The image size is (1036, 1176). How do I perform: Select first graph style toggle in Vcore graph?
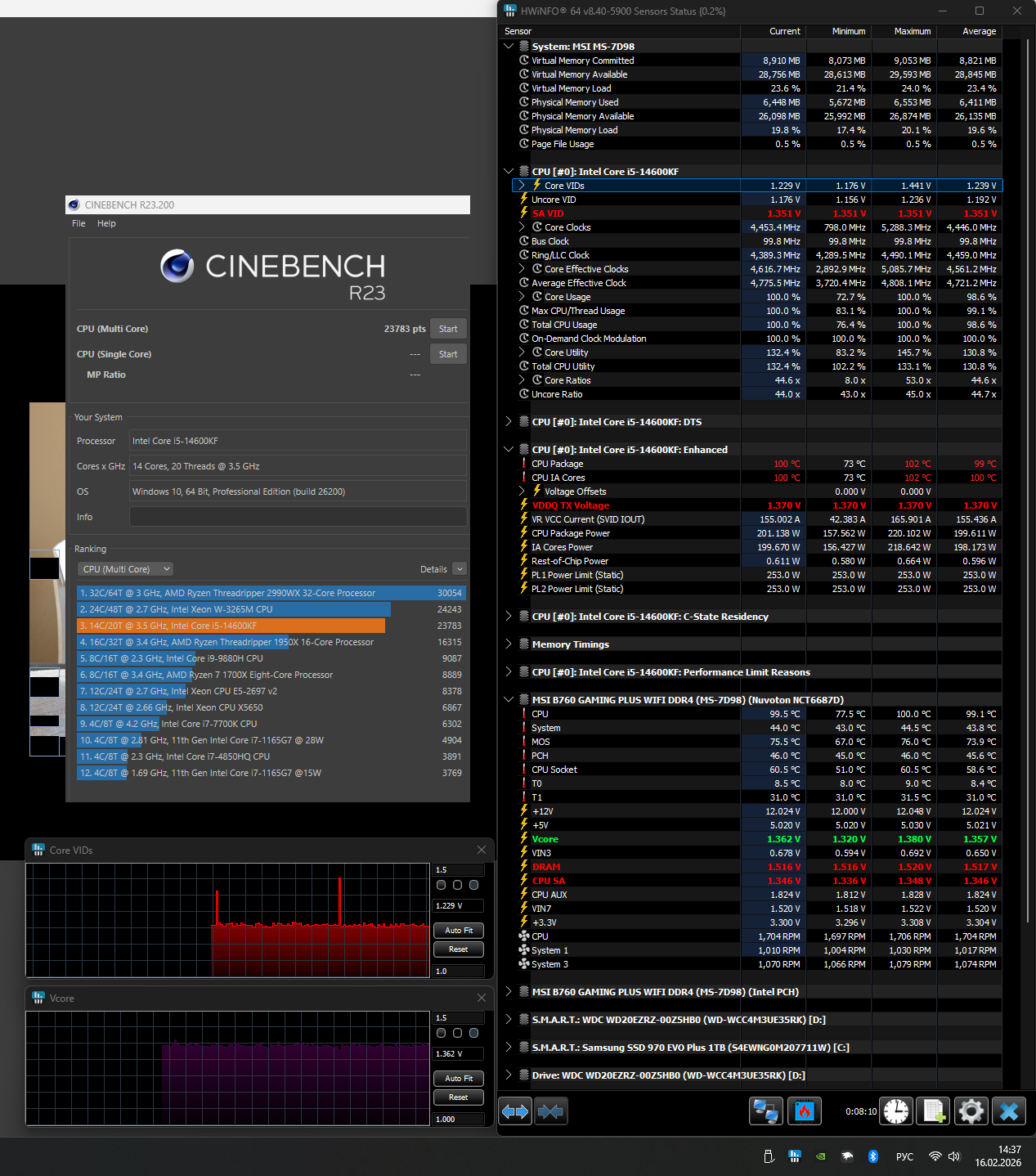(442, 1033)
